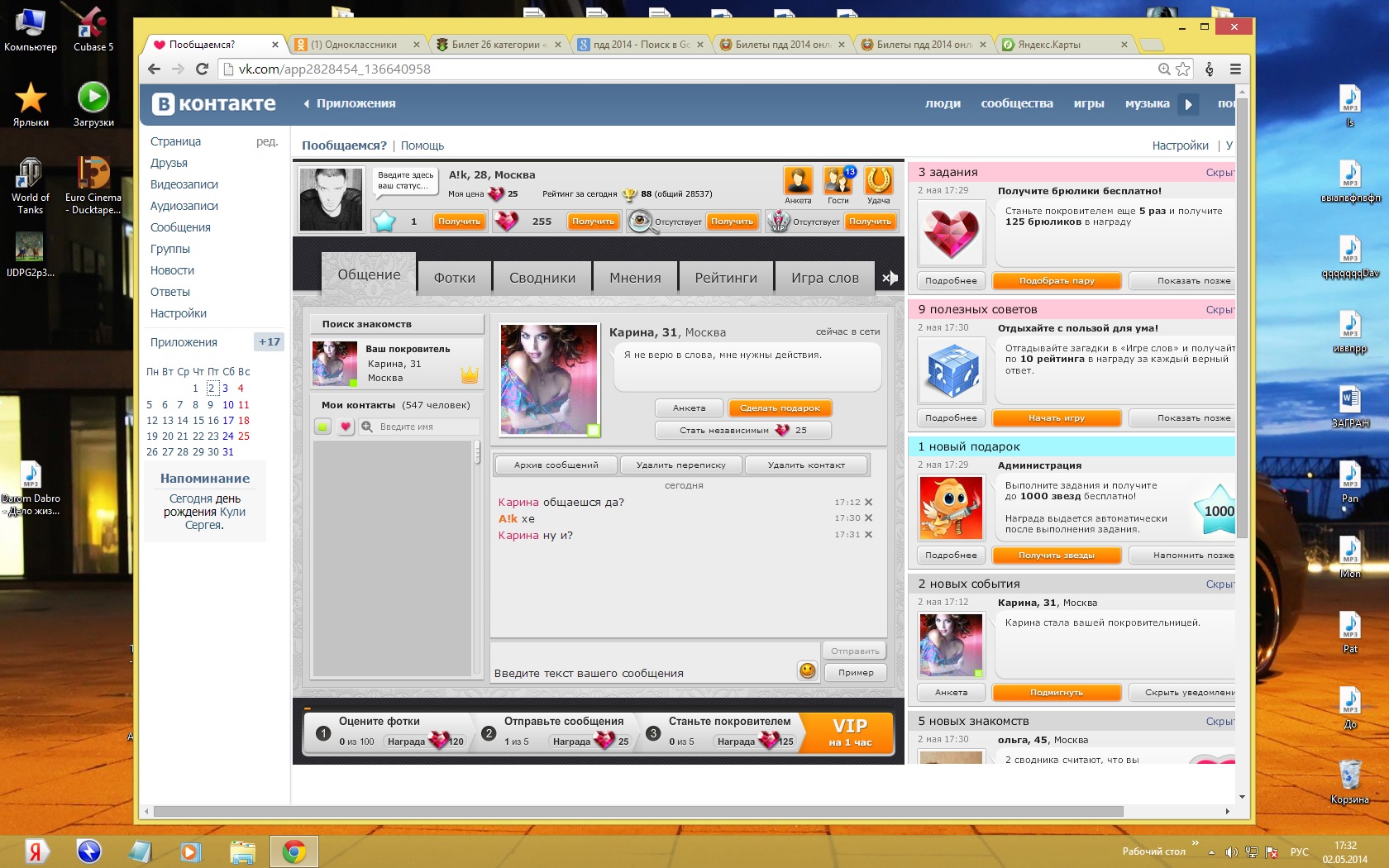Click the volume icon in system tray
The image size is (1389, 868).
(x=1231, y=851)
